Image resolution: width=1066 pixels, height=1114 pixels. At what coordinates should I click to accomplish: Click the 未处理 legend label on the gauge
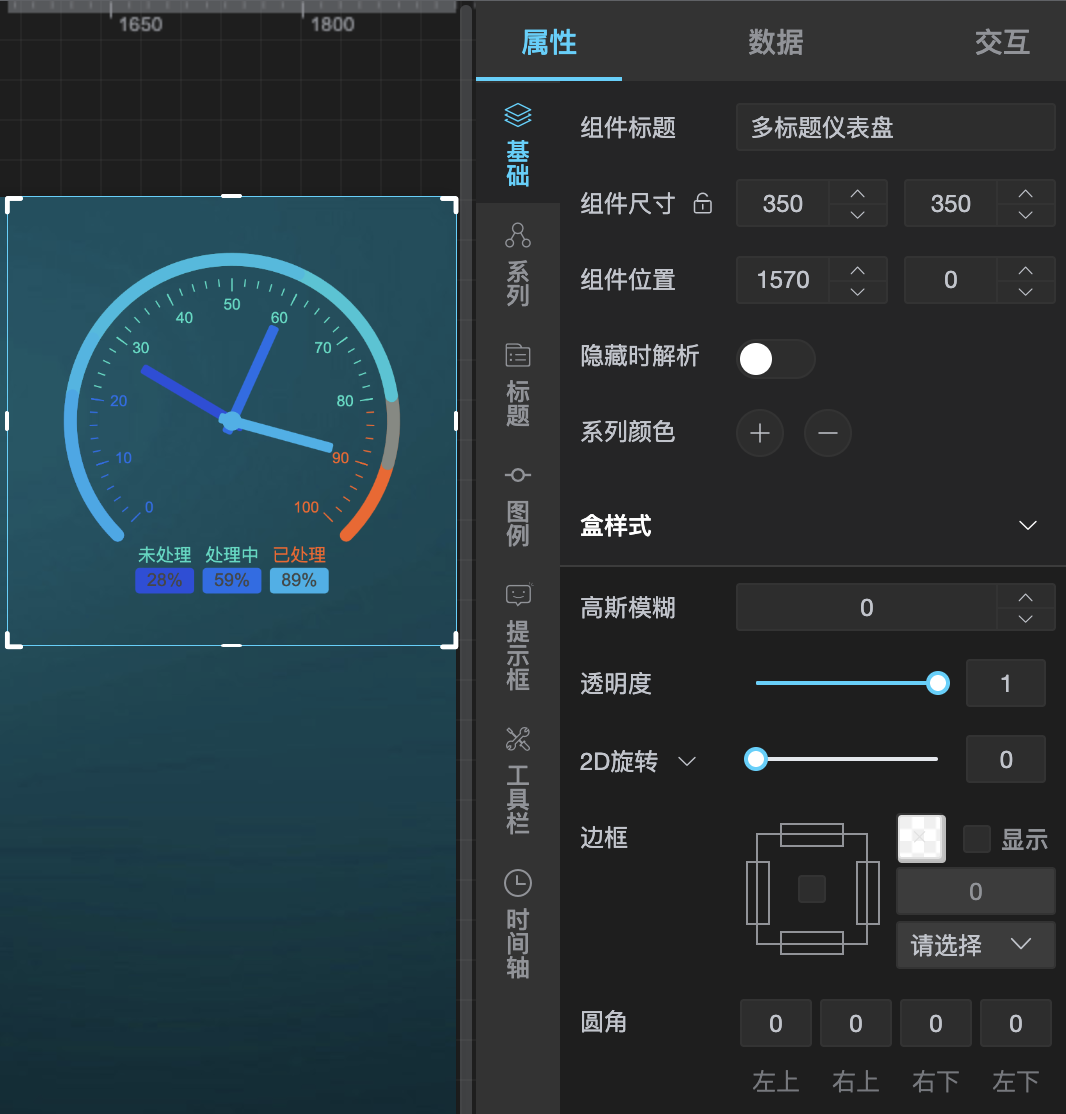[164, 555]
